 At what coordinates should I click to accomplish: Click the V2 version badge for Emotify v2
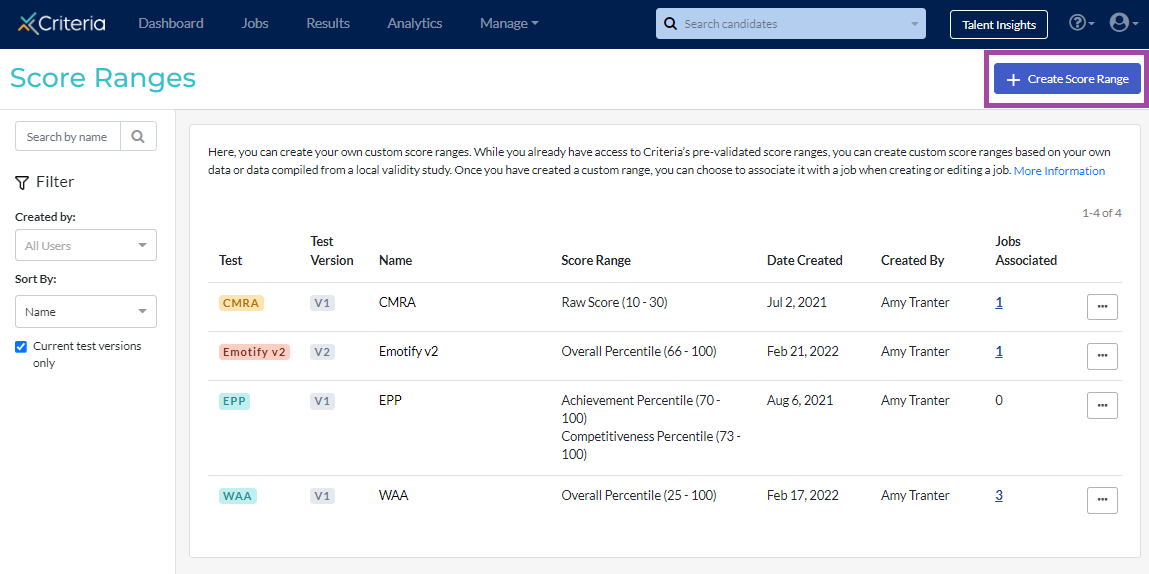tap(322, 352)
